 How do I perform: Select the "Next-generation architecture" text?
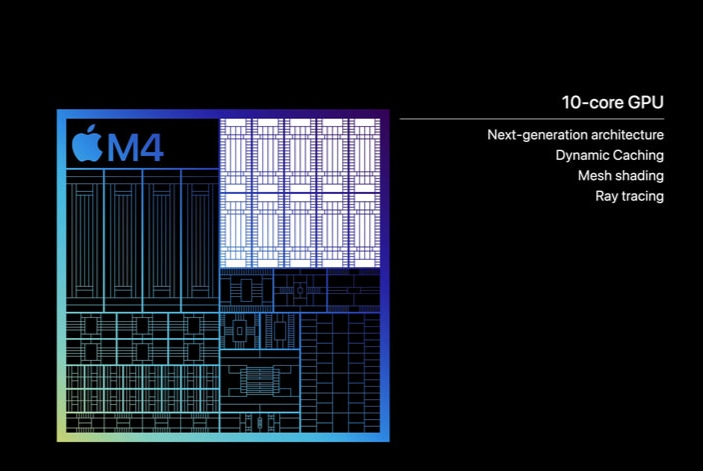coord(575,135)
